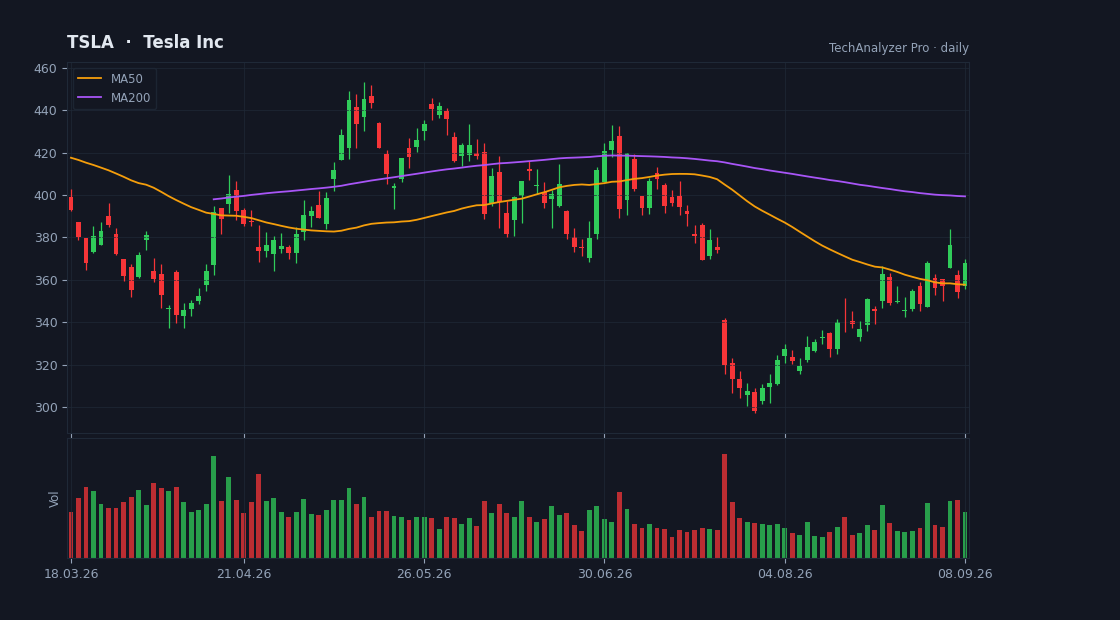1120x620 pixels.
Task: Click the Vol axis label
Action: (54, 499)
